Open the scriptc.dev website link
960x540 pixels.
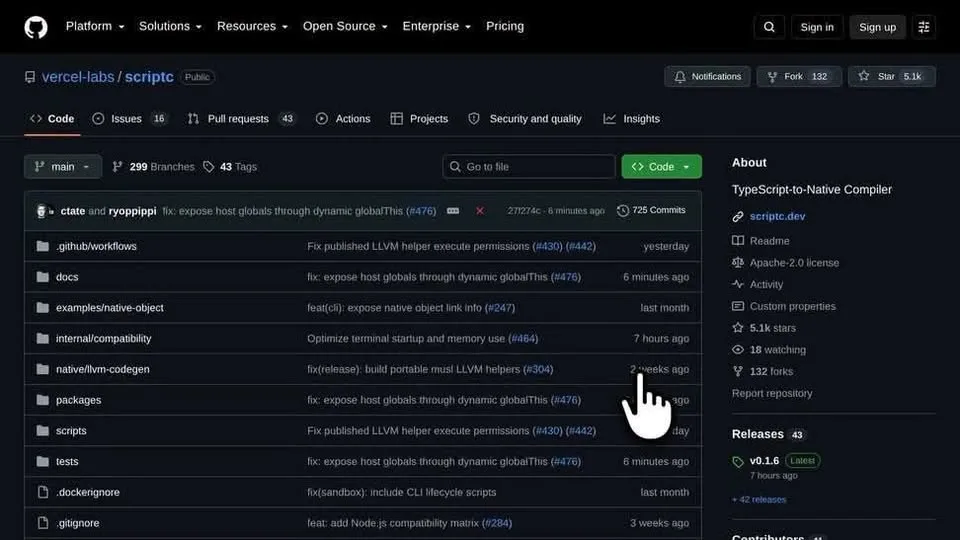tap(777, 216)
